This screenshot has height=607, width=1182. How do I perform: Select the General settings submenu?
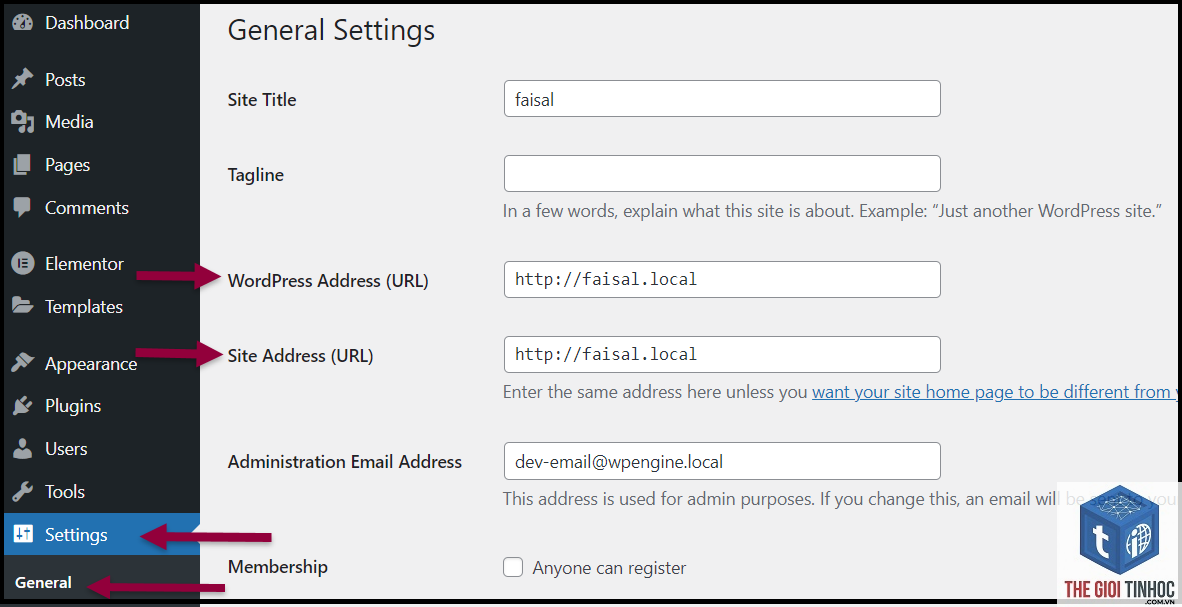pos(44,582)
